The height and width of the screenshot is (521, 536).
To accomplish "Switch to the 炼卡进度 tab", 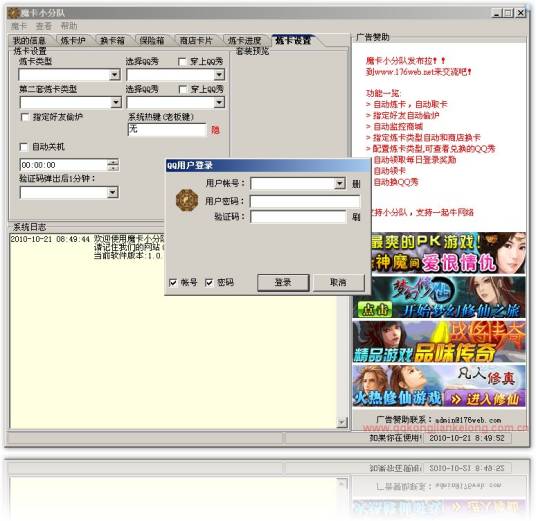I will (245, 41).
